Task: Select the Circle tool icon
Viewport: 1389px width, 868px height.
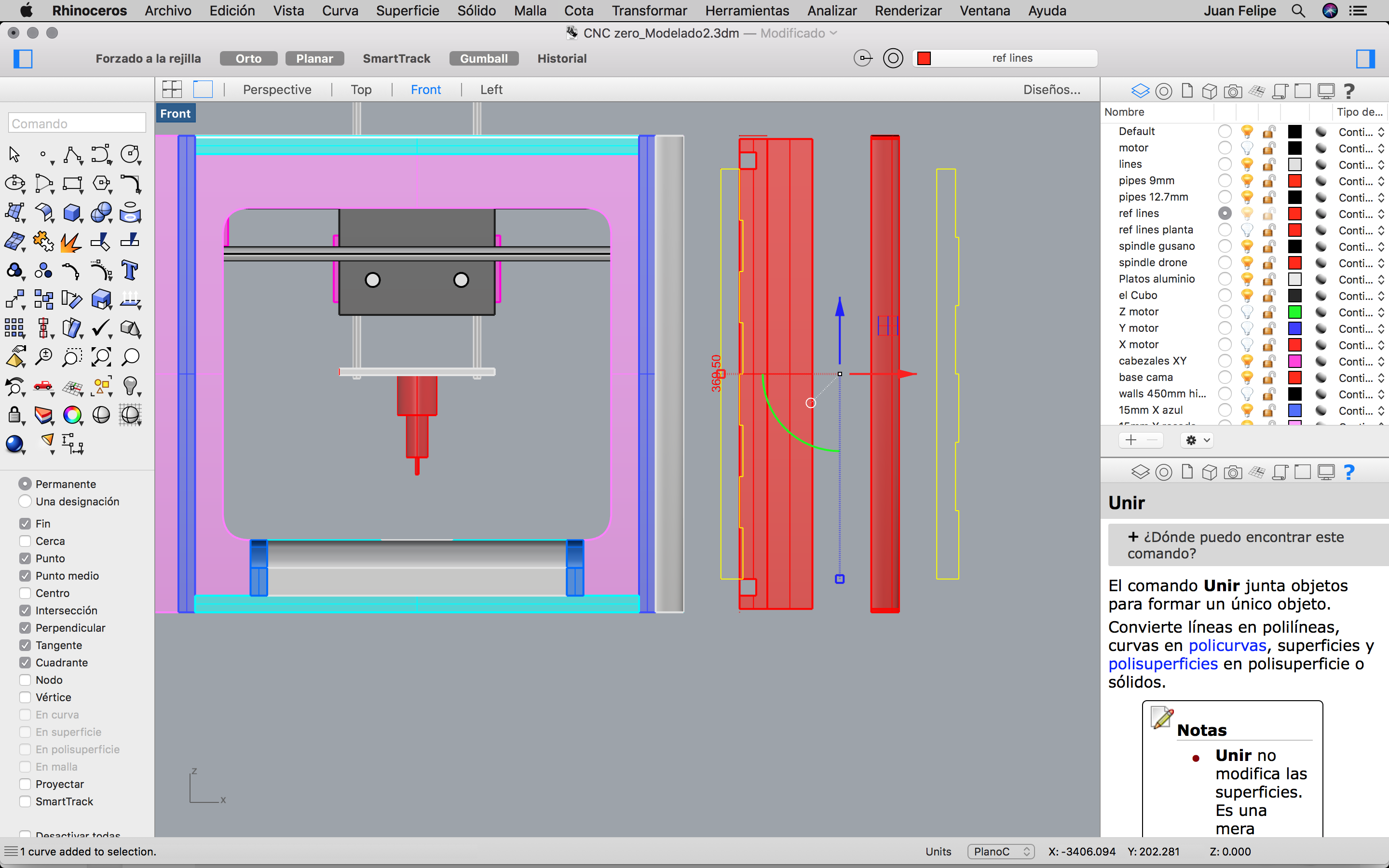Action: click(130, 154)
